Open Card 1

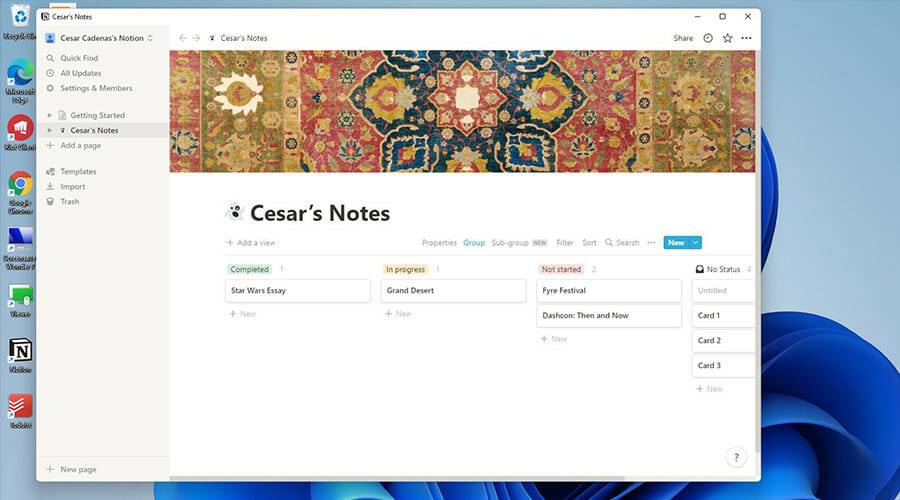(x=724, y=316)
